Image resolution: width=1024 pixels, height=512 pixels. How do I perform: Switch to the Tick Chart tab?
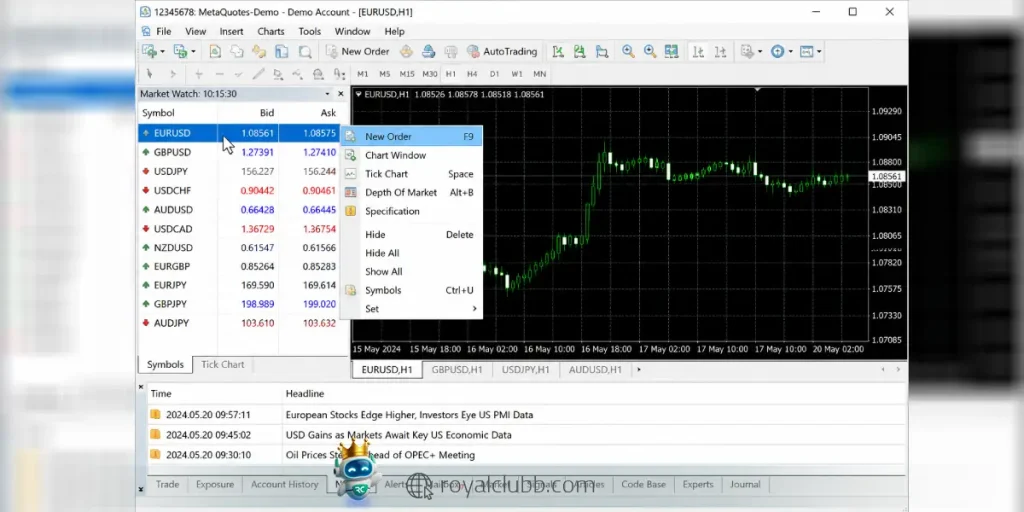tap(222, 364)
